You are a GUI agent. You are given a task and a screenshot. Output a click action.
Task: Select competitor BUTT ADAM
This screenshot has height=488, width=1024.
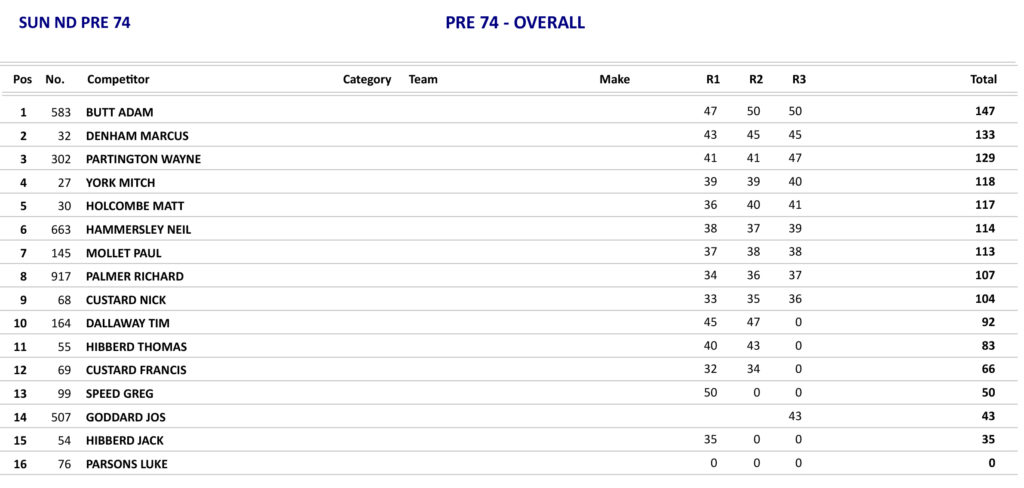coord(119,113)
